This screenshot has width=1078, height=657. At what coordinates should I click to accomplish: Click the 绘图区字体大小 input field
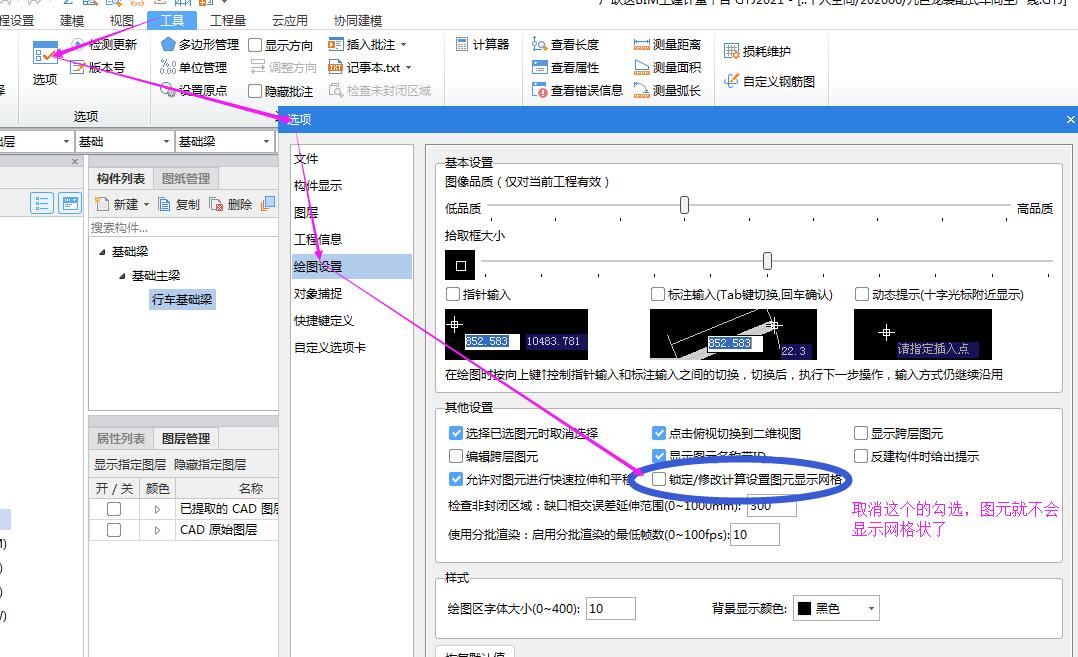(610, 608)
